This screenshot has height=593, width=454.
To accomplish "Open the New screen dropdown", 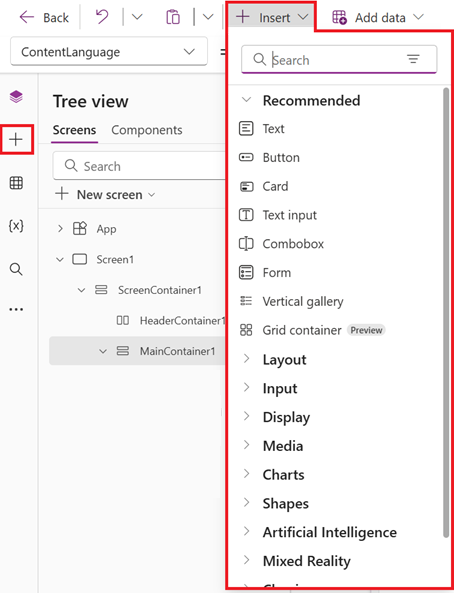I will pyautogui.click(x=151, y=195).
